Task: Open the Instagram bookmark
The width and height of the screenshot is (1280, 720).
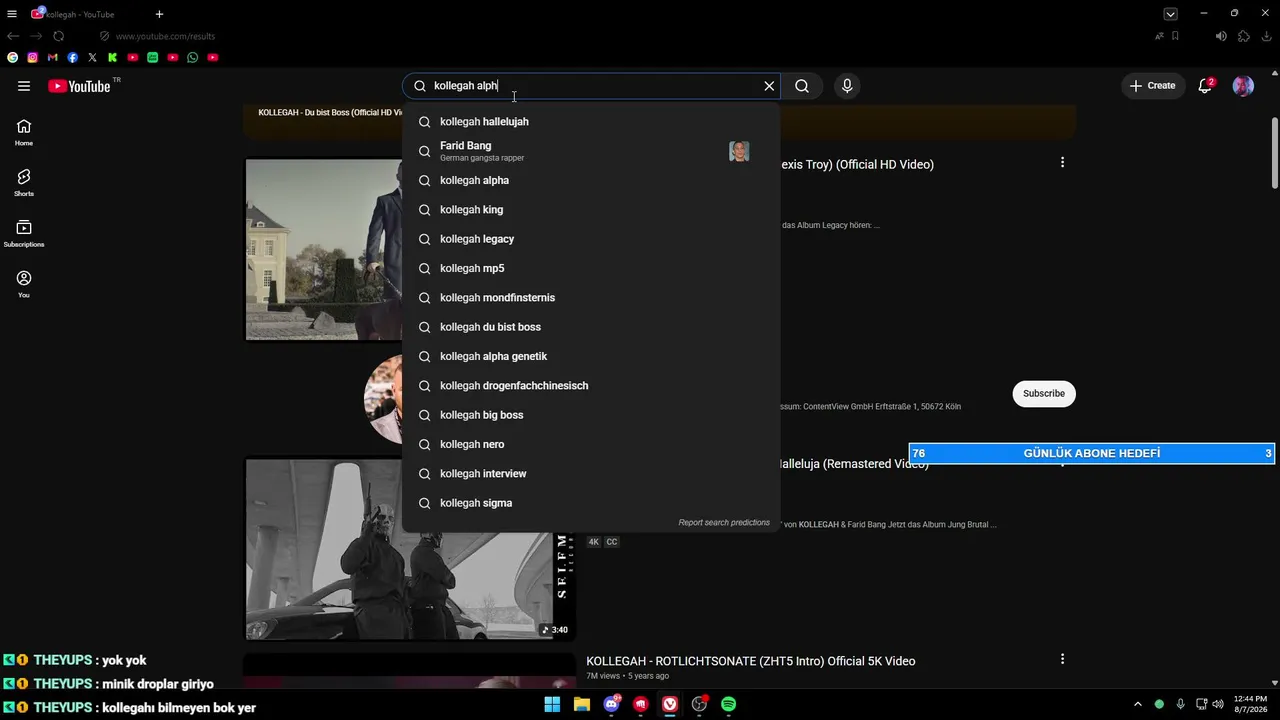Action: pos(33,58)
